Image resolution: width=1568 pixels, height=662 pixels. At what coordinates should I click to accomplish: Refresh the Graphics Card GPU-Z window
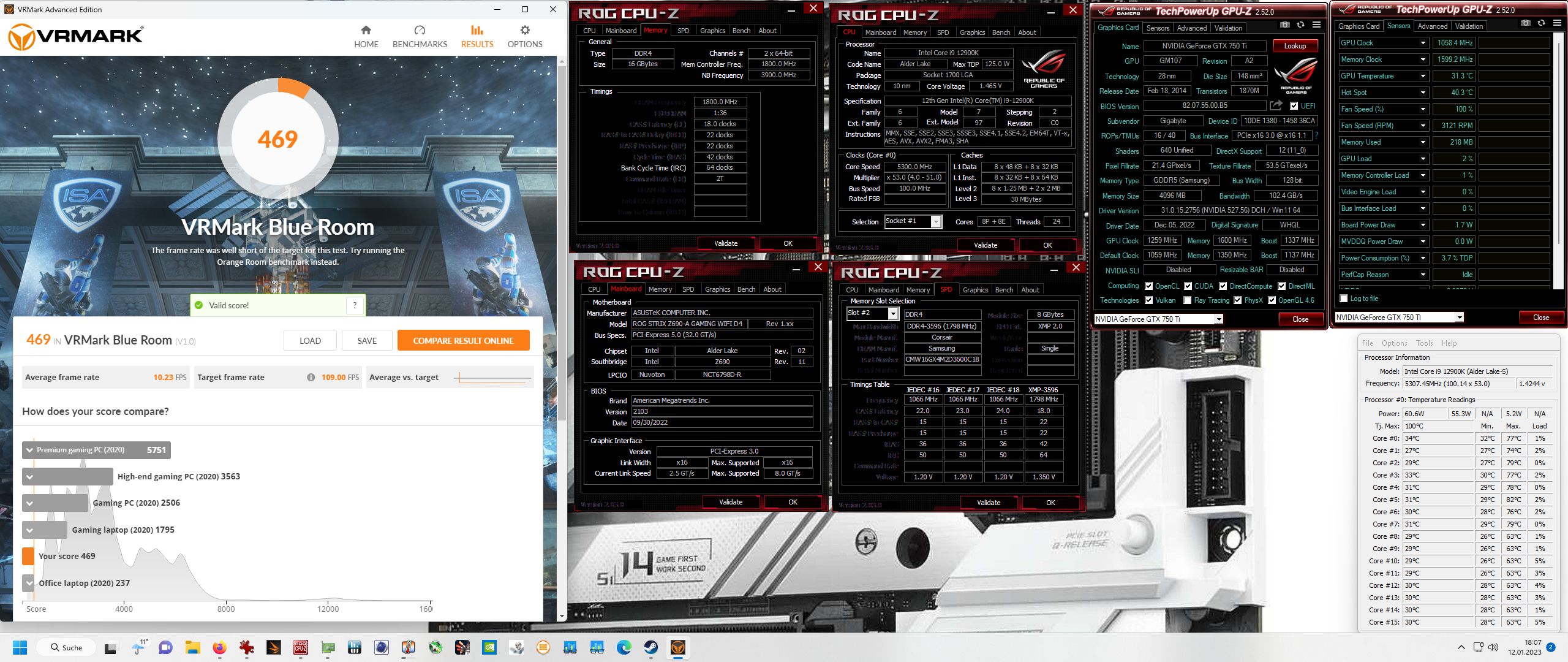coord(1300,25)
